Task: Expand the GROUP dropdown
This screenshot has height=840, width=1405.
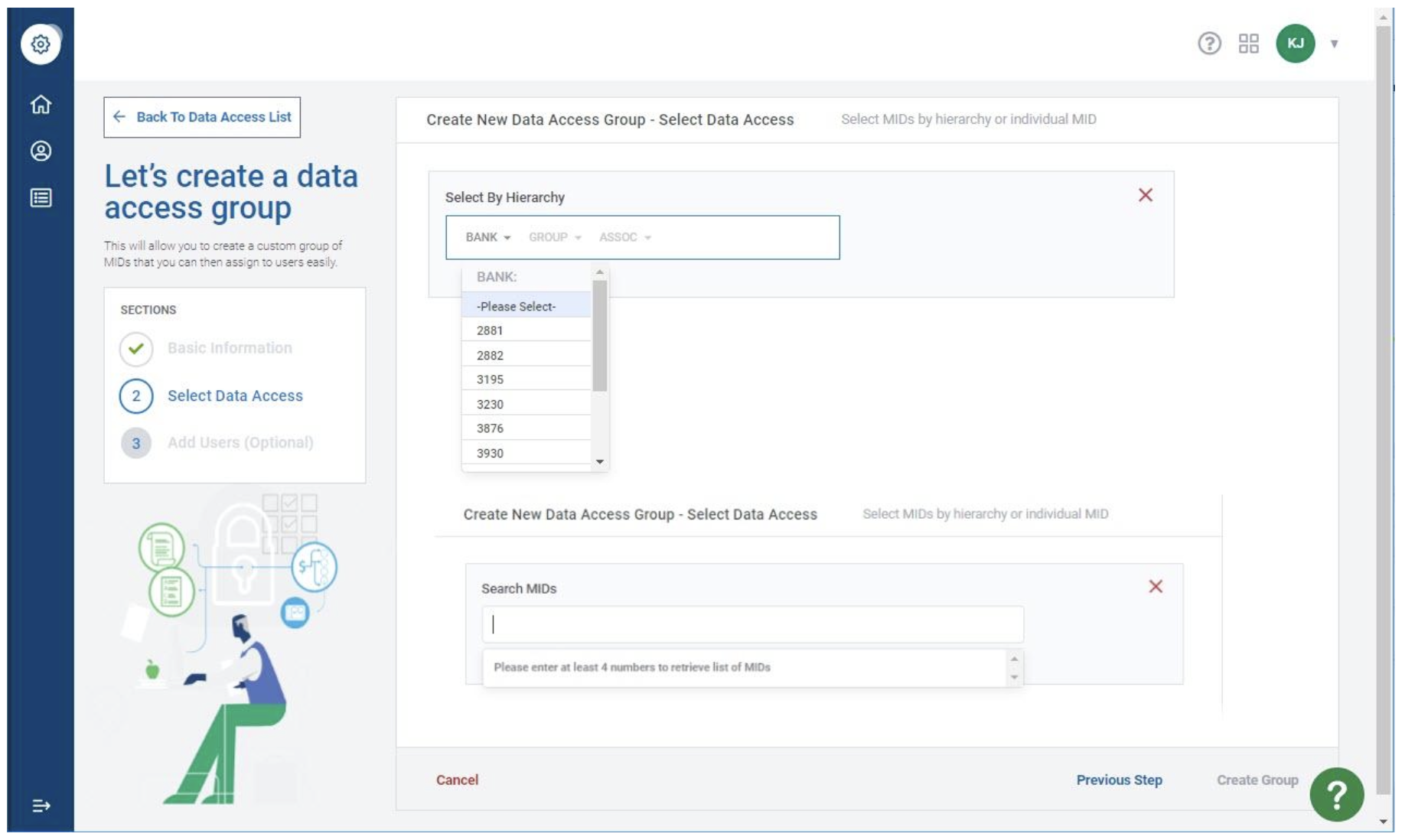Action: click(x=555, y=237)
